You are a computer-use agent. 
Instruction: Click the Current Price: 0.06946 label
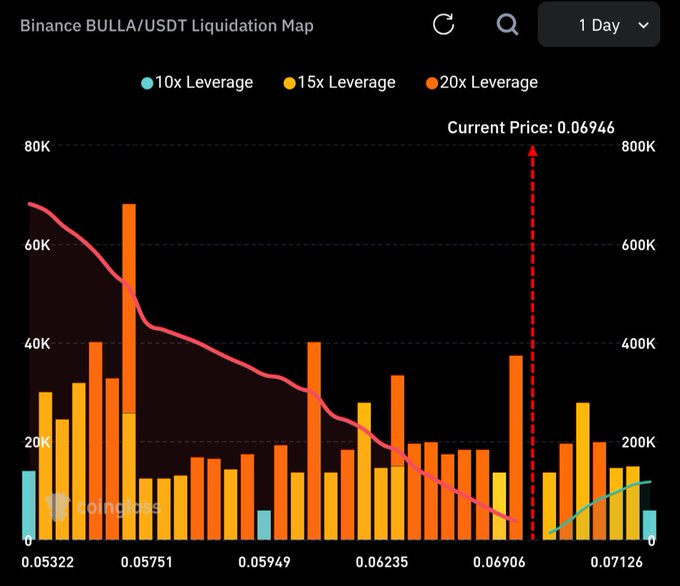tap(531, 128)
